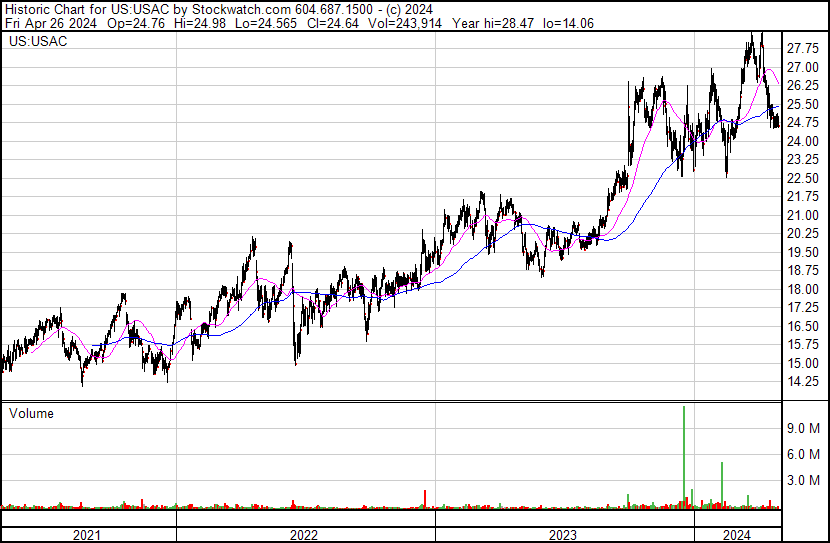This screenshot has height=543, width=830.
Task: Select the 2022 year label on timeline
Action: (x=305, y=534)
